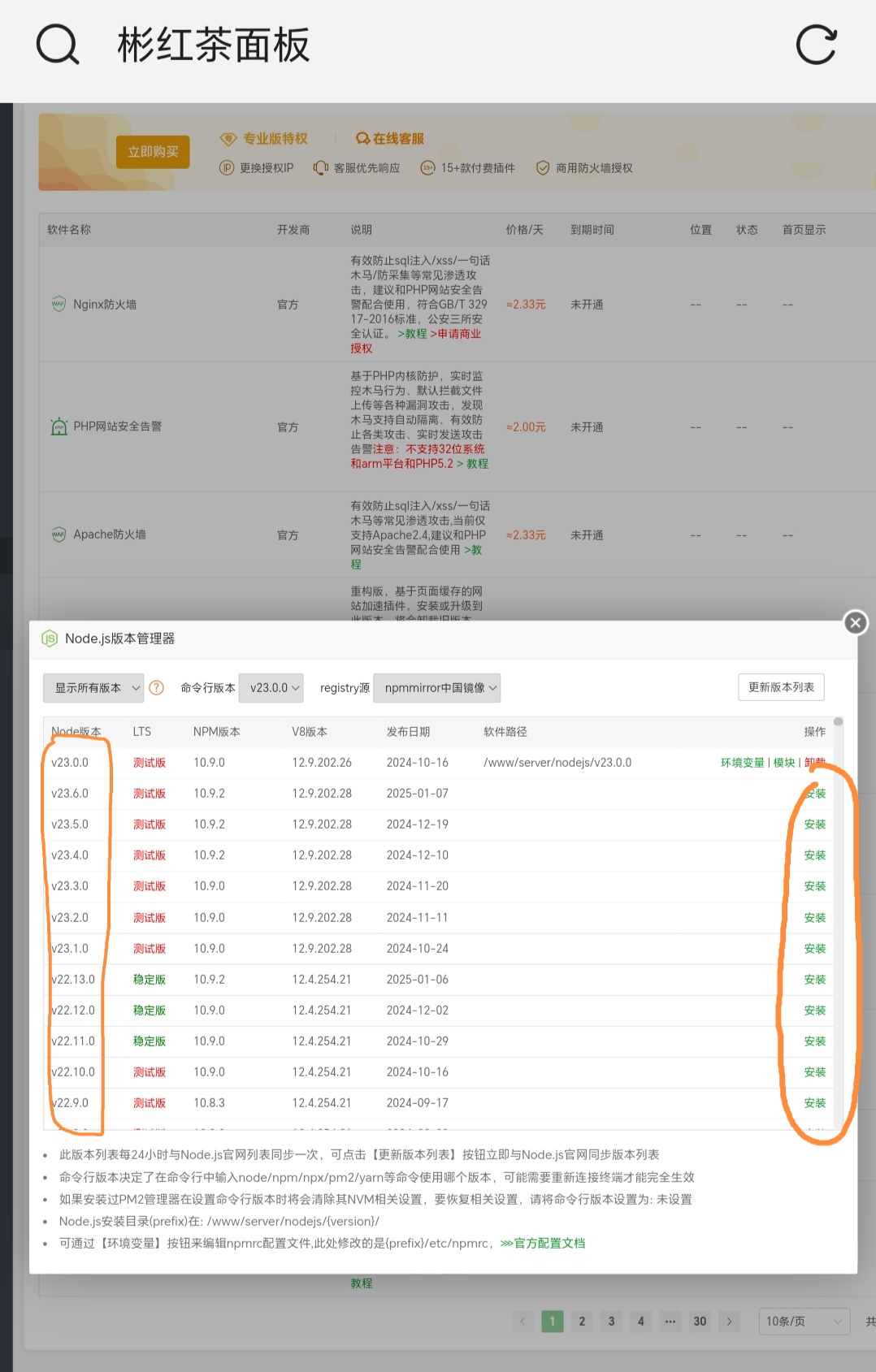Open the 显示所有版本 dropdown
876x1372 pixels.
click(x=93, y=688)
